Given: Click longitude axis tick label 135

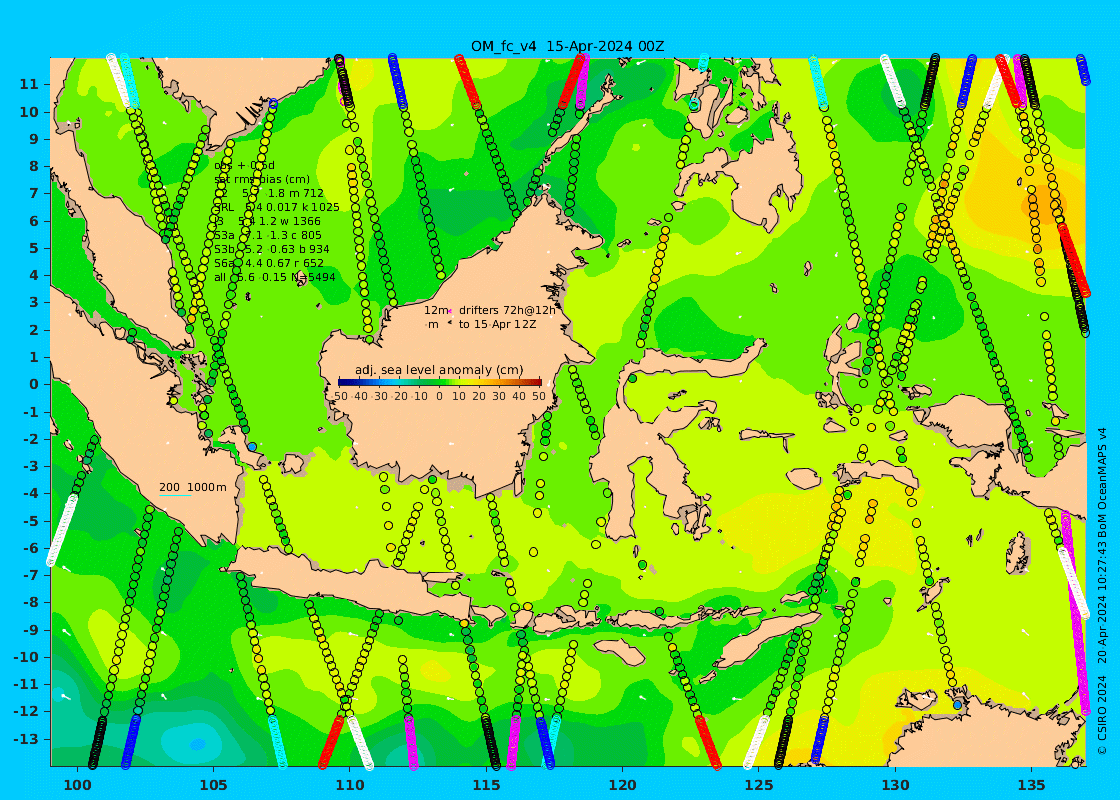Looking at the screenshot, I should click(1031, 786).
